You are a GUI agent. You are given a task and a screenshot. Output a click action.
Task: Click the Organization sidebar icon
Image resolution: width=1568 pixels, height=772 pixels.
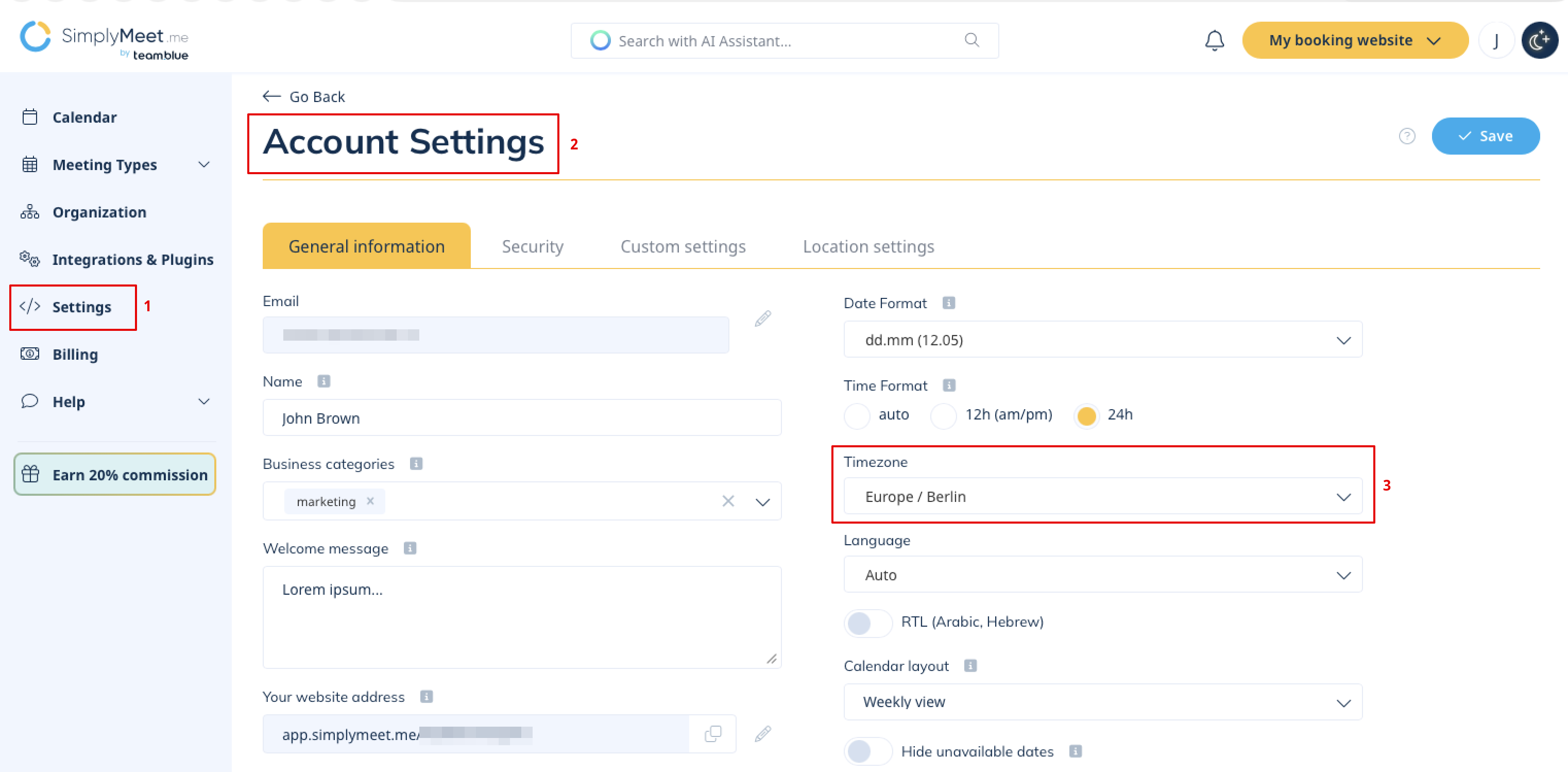pyautogui.click(x=30, y=212)
